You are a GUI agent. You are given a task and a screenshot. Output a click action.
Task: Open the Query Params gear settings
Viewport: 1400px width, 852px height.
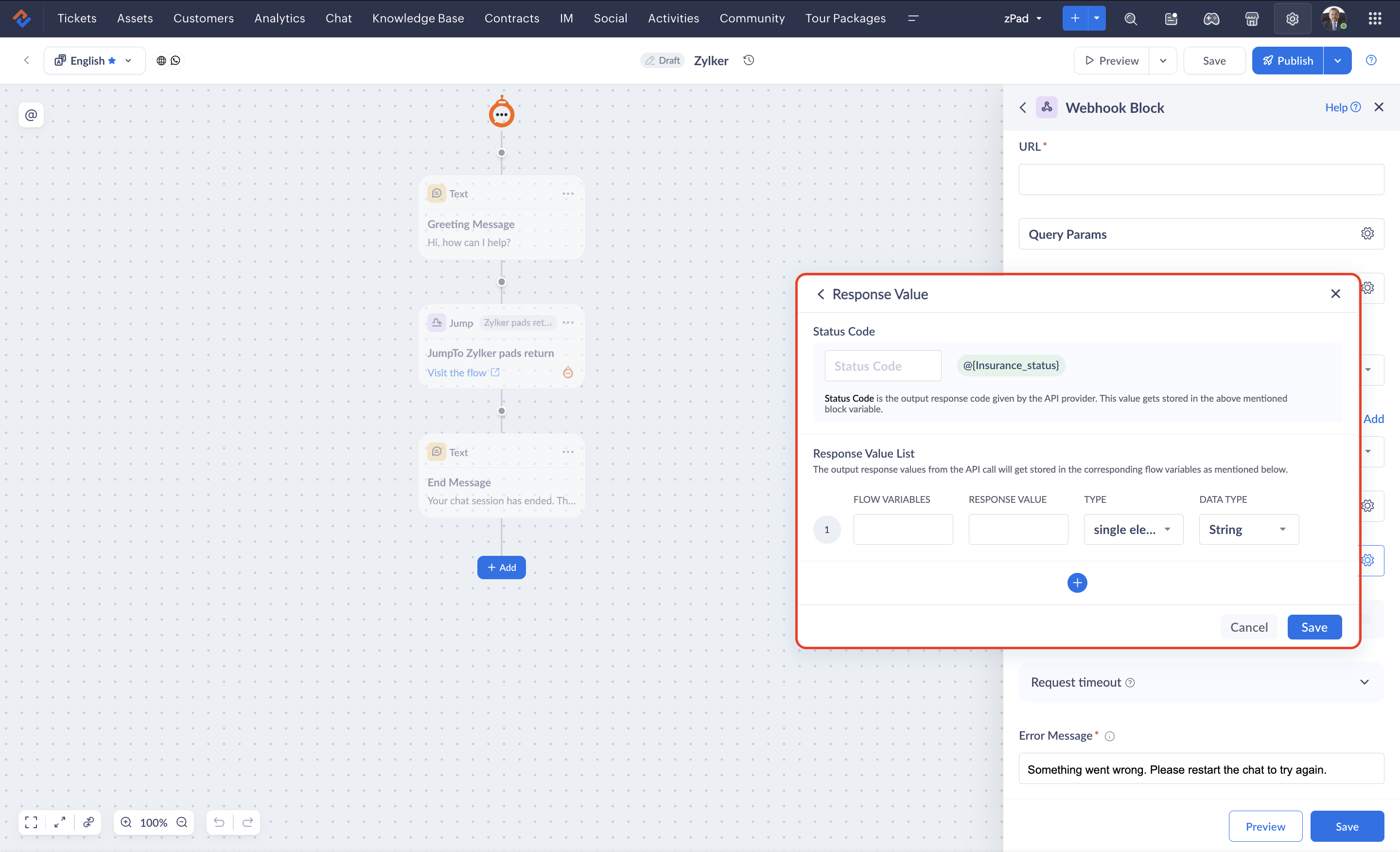click(x=1367, y=233)
